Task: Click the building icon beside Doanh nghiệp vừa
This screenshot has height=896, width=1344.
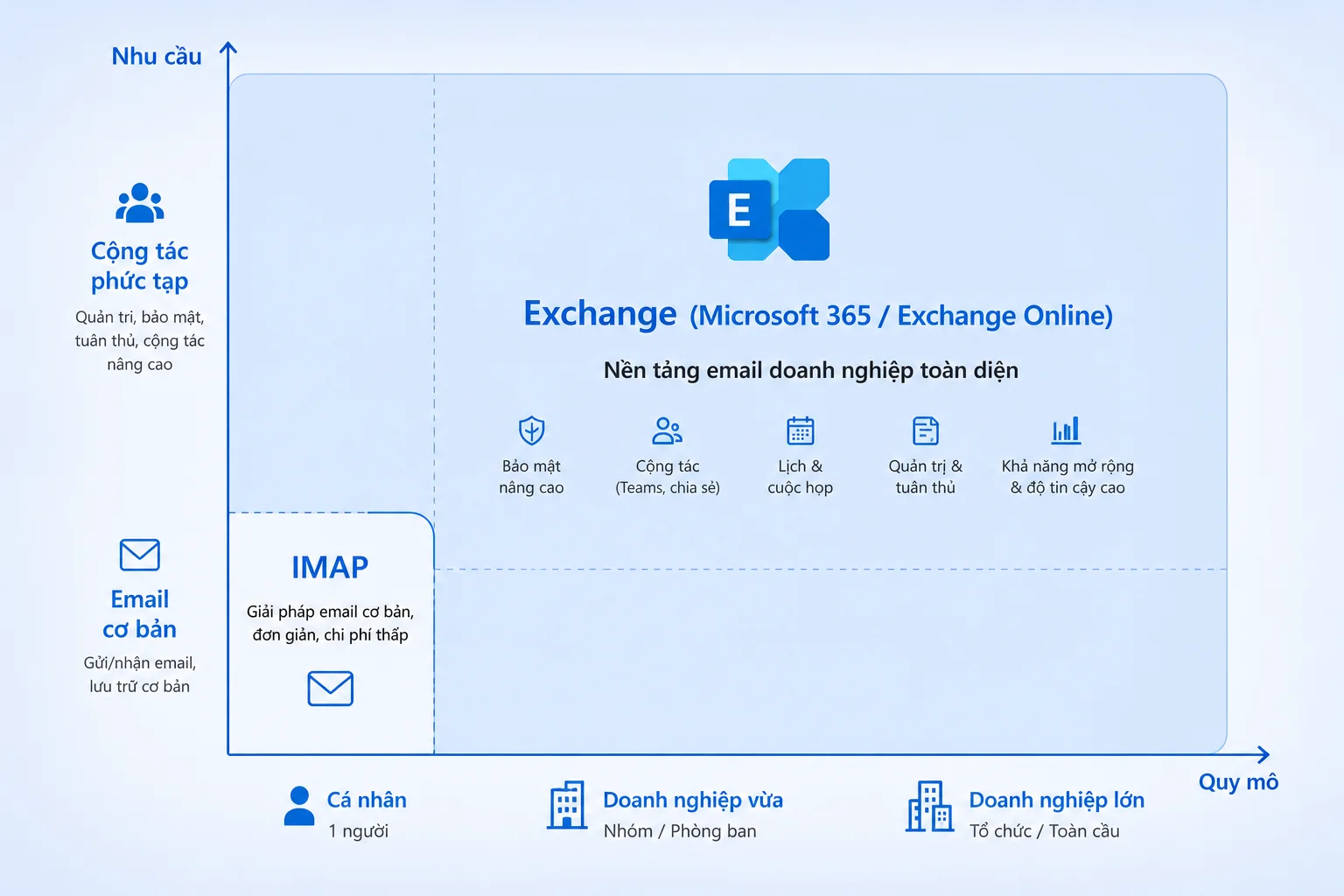Action: [567, 805]
